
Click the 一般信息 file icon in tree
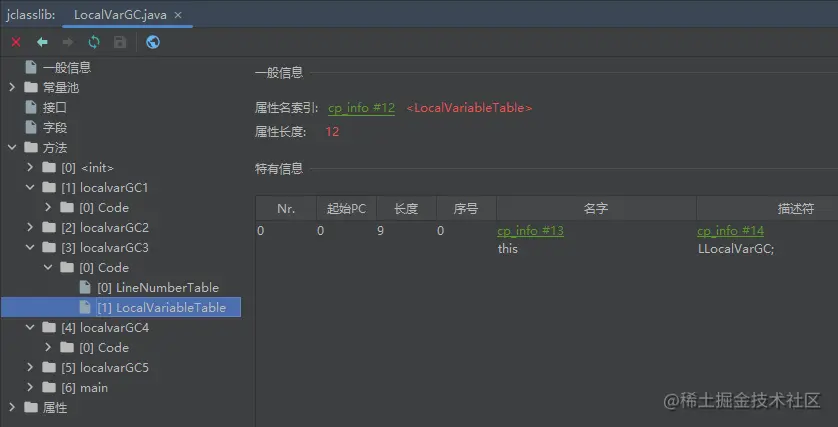point(31,67)
